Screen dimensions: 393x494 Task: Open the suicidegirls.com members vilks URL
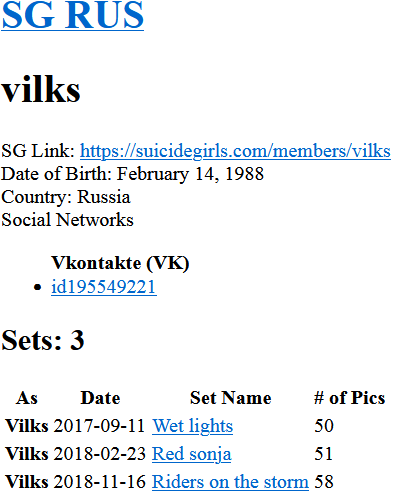(x=235, y=151)
